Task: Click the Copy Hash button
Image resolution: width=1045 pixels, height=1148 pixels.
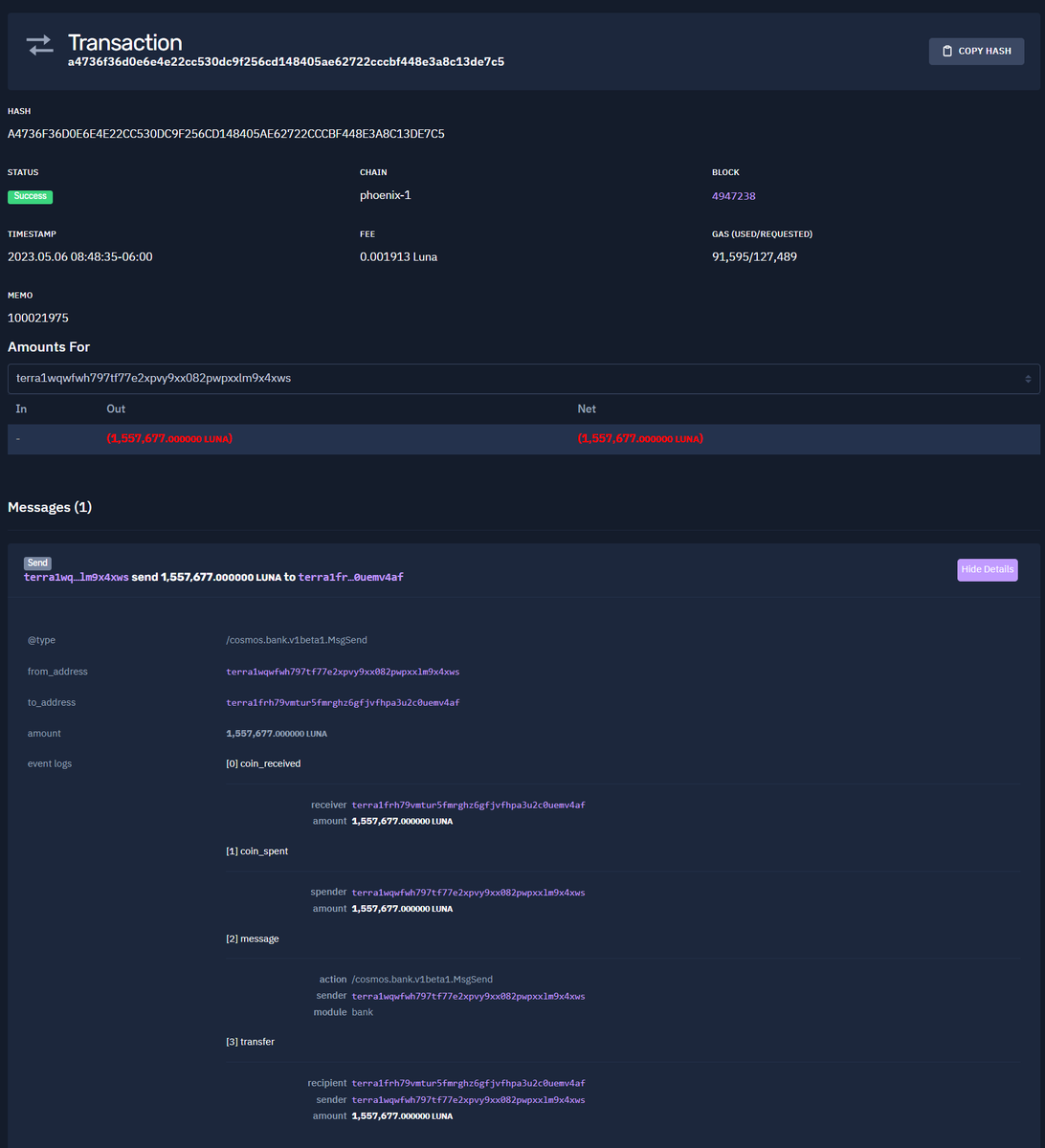Action: (976, 52)
